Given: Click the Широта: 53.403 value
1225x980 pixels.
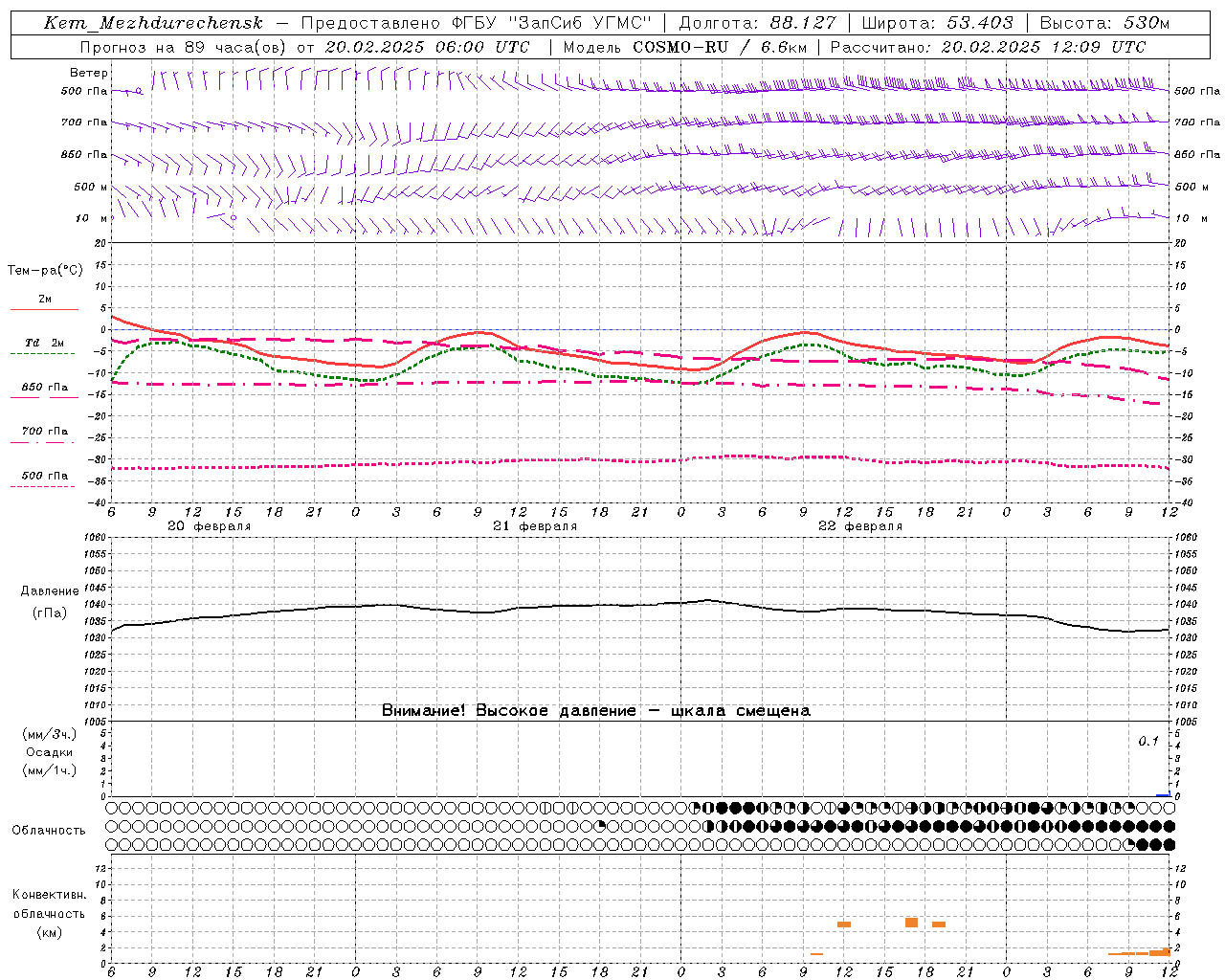Looking at the screenshot, I should (x=937, y=23).
